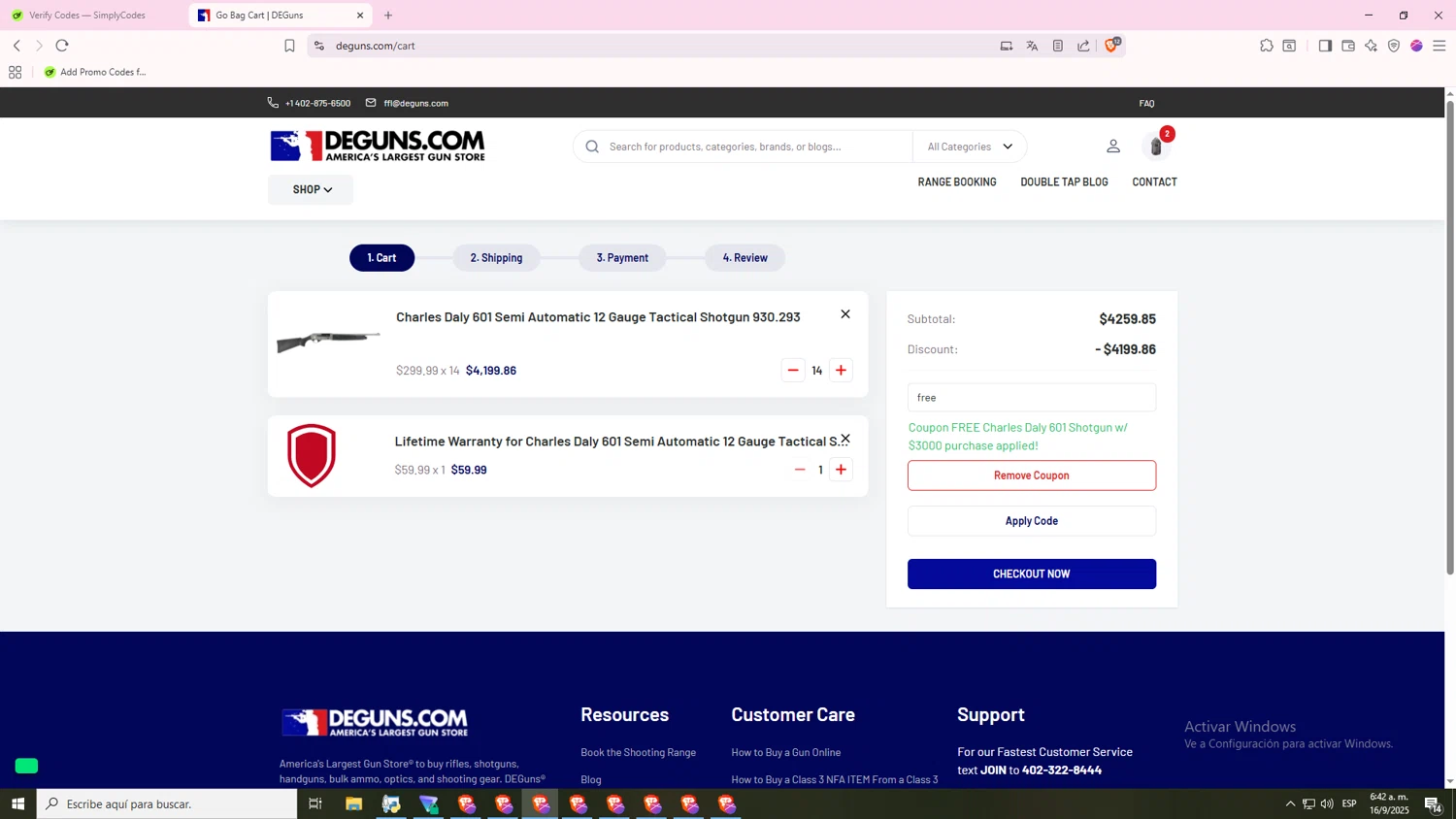Screen dimensions: 1456x819
Task: Go to step 2. Shipping
Action: [x=496, y=258]
